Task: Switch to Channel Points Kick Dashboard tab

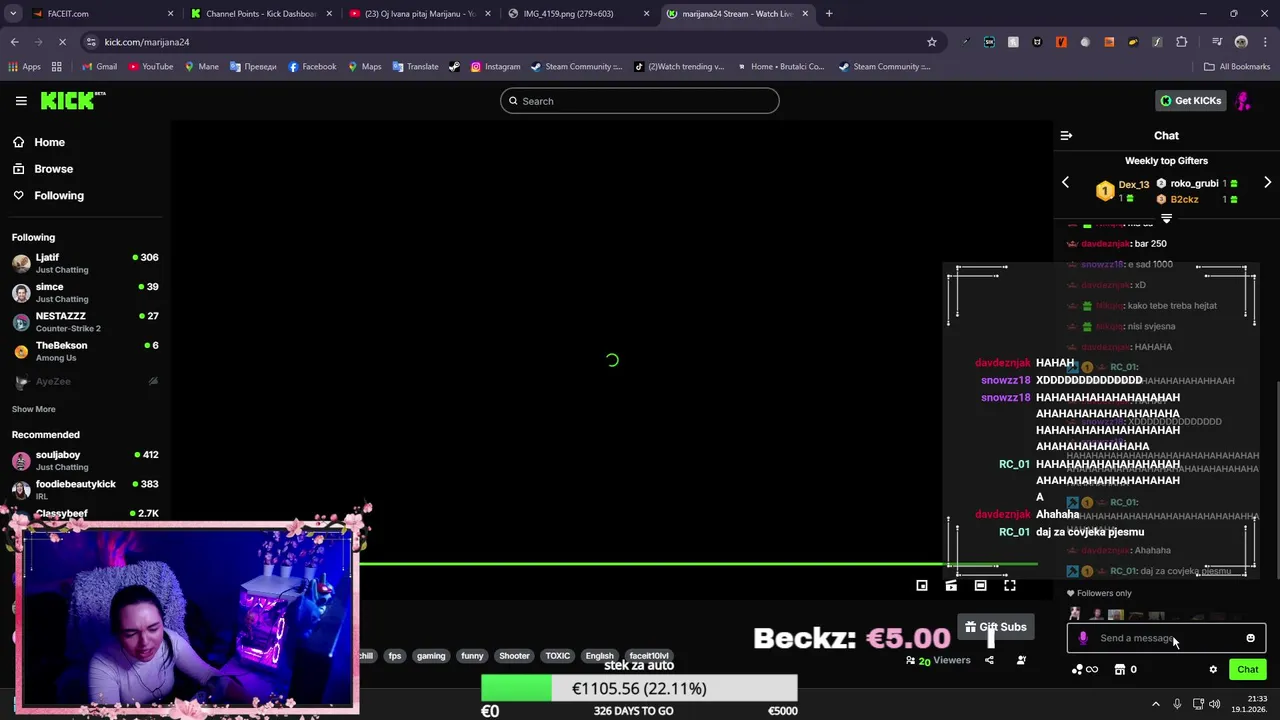Action: coord(260,14)
